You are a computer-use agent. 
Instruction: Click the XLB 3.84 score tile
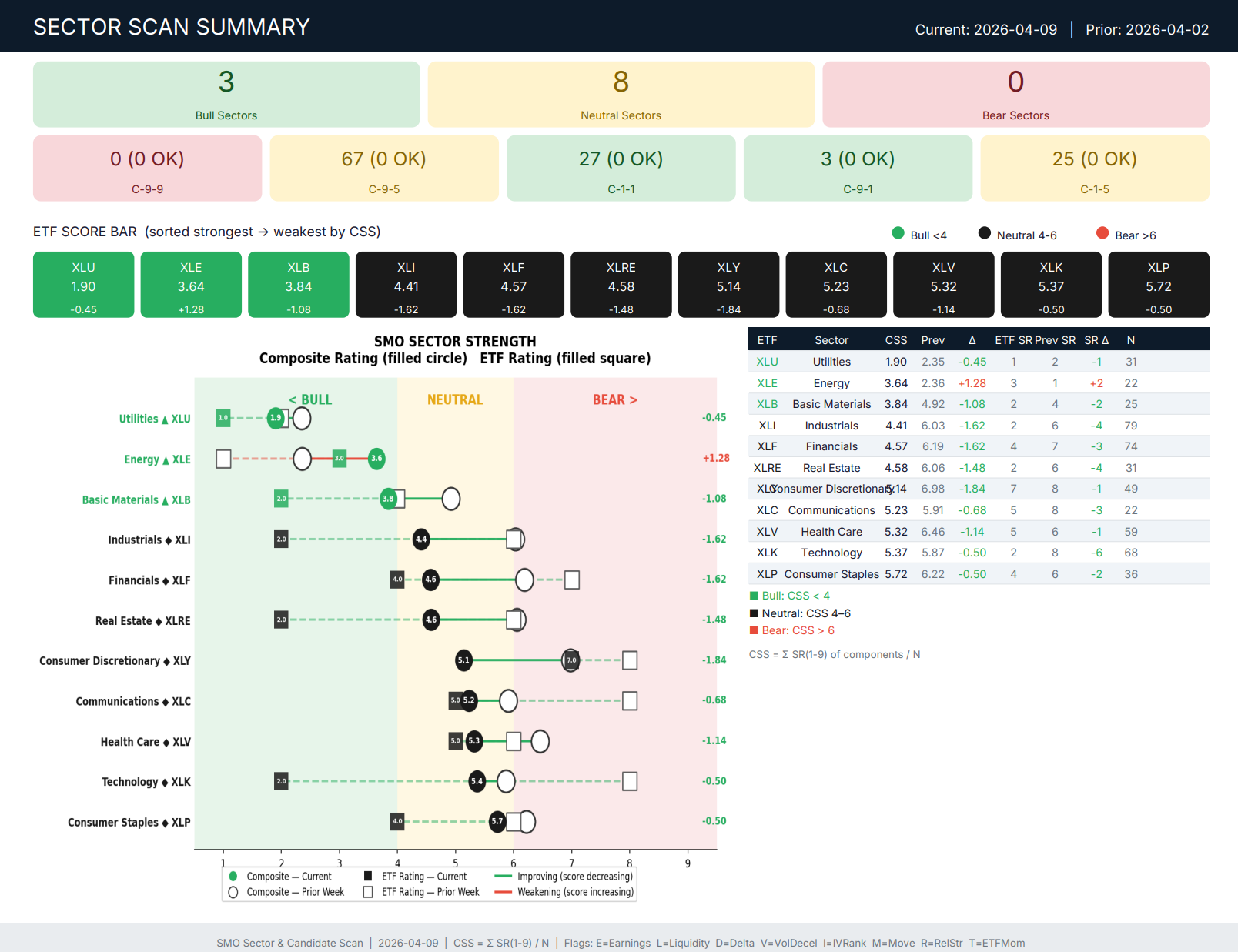(x=299, y=285)
